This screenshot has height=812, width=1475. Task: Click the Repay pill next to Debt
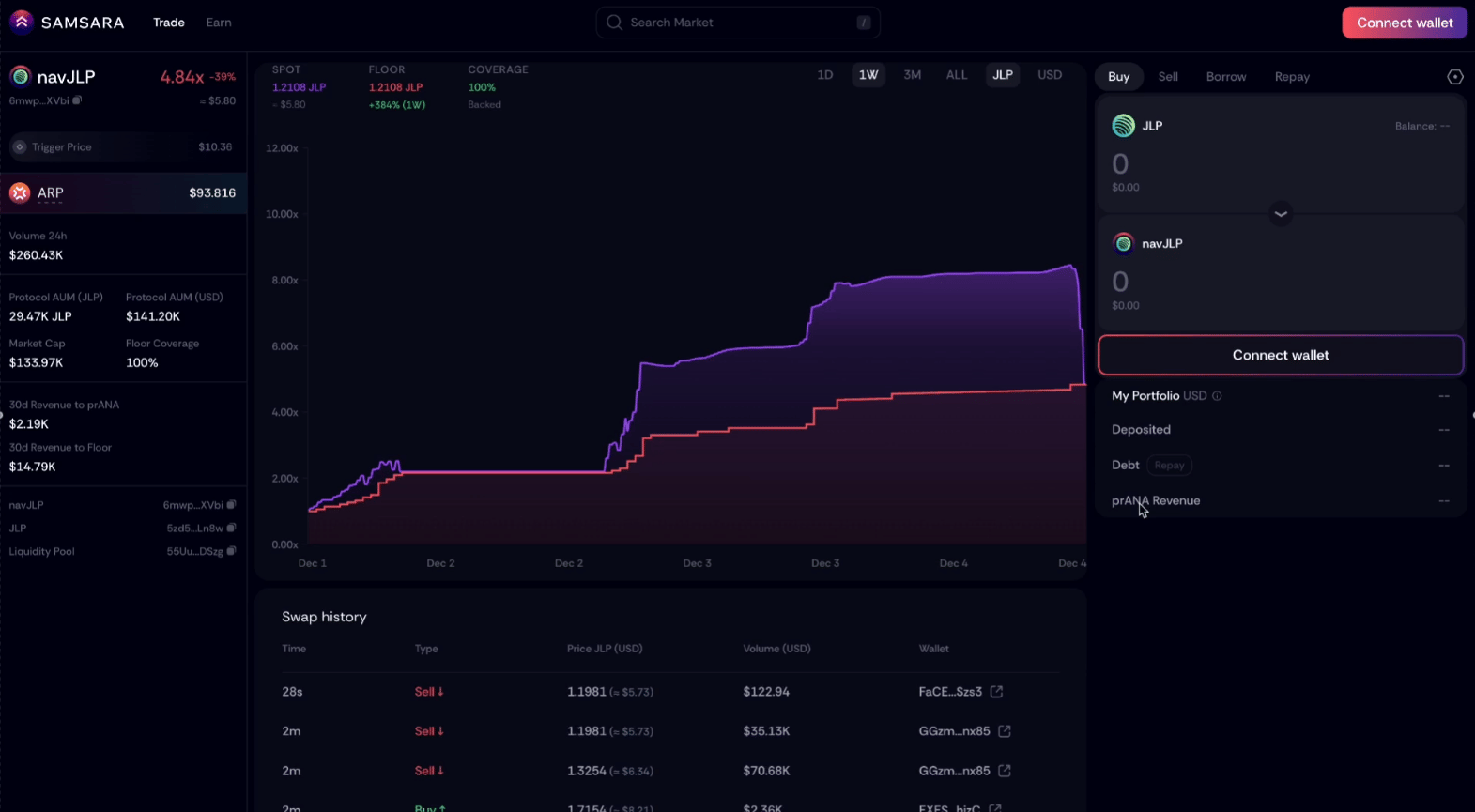pyautogui.click(x=1169, y=465)
